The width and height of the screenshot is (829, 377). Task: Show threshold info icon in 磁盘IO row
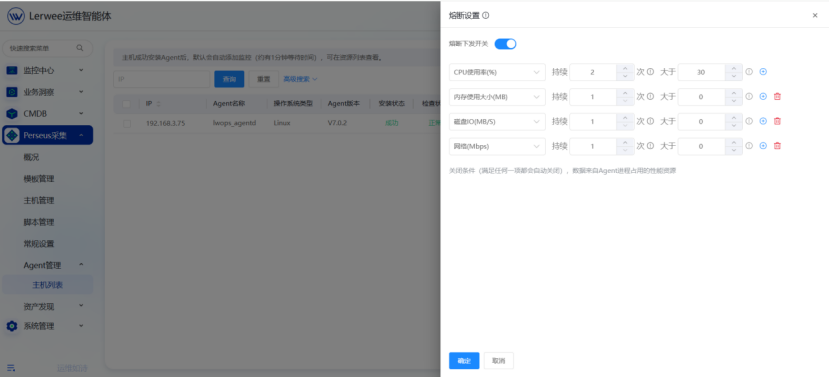[x=749, y=121]
